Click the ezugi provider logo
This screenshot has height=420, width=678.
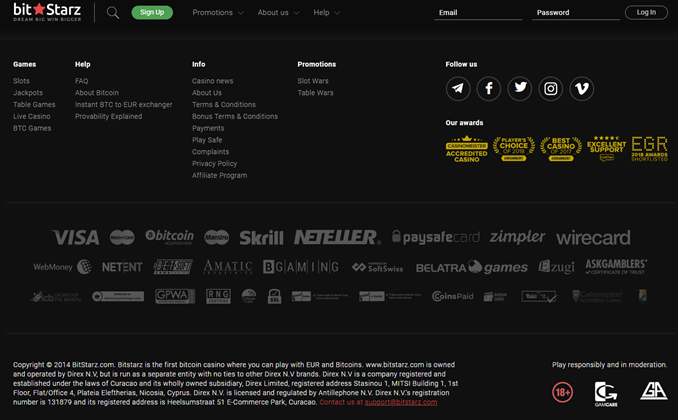coord(556,267)
